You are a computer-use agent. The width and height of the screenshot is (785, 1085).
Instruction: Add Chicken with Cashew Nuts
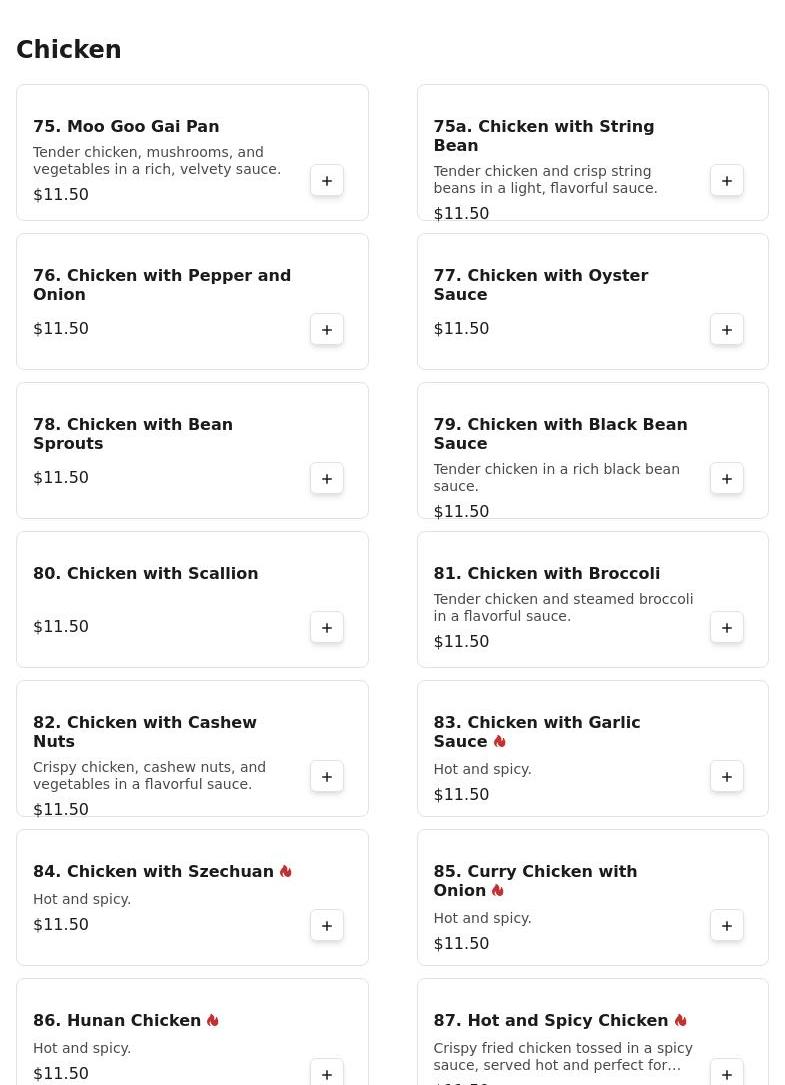click(327, 777)
